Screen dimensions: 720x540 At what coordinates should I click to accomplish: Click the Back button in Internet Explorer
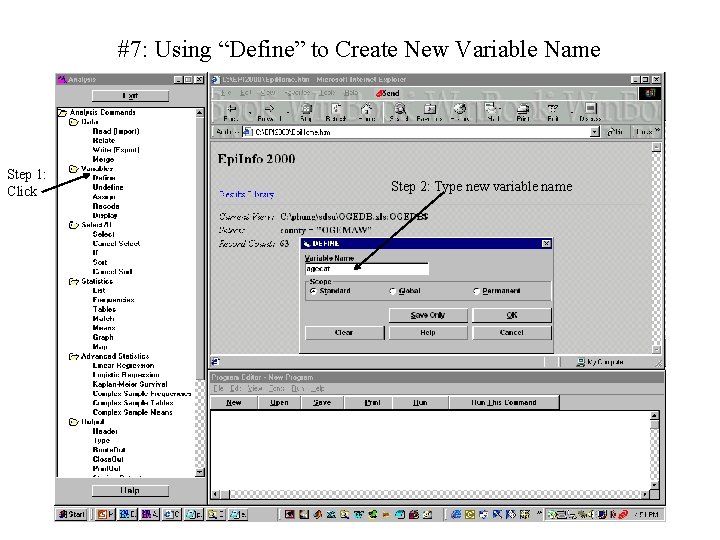click(x=231, y=112)
